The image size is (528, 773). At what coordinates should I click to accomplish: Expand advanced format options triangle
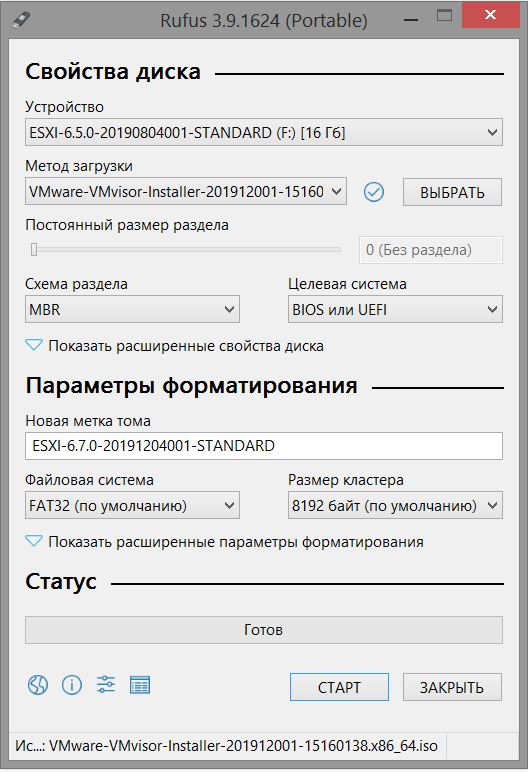coord(34,541)
